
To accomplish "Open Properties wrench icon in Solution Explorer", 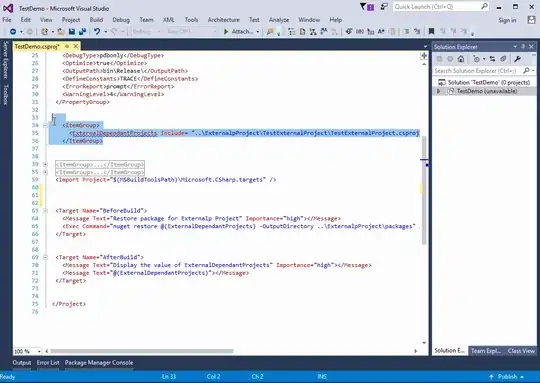I will coord(517,59).
